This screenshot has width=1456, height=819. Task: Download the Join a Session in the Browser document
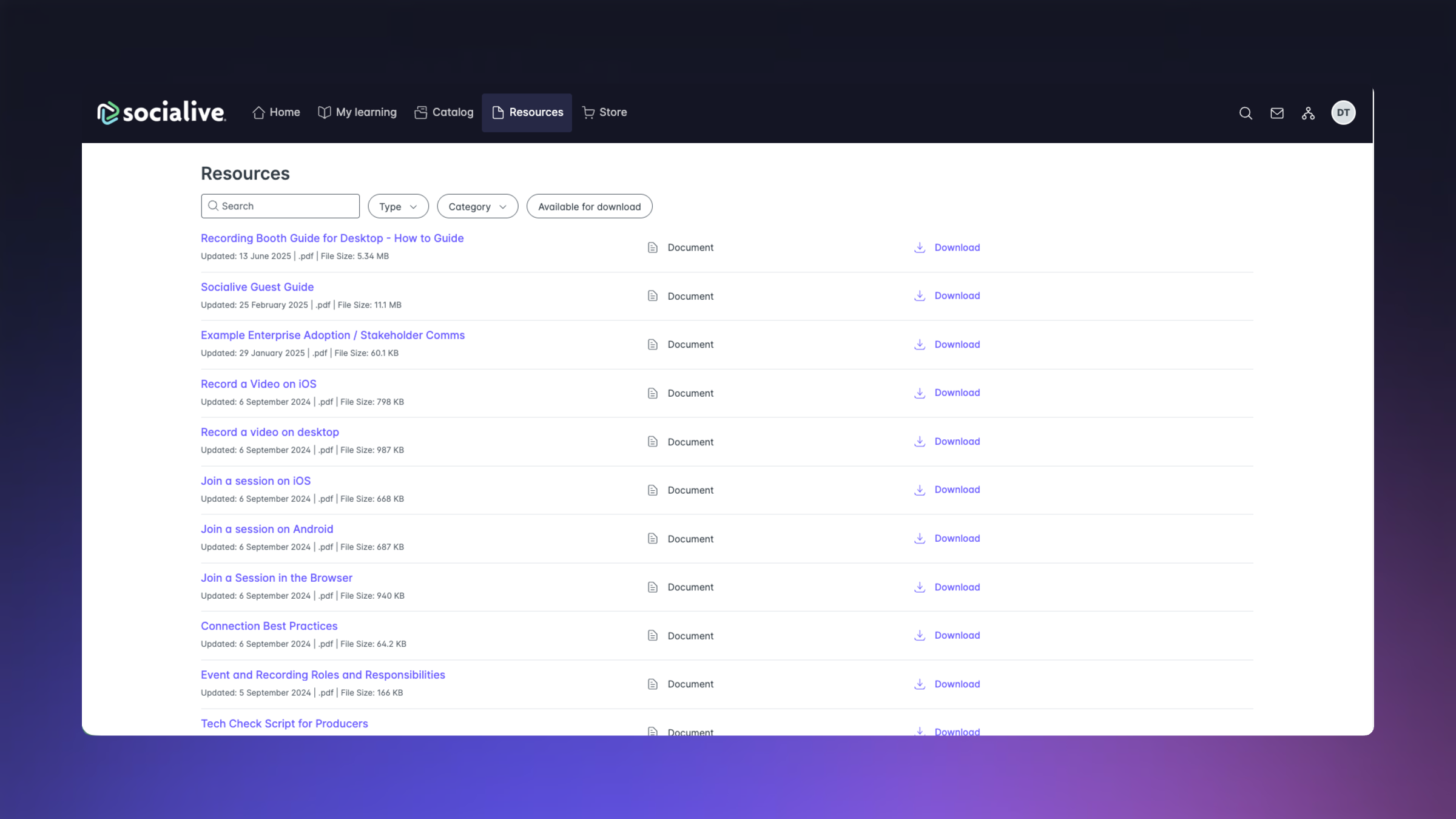click(957, 587)
